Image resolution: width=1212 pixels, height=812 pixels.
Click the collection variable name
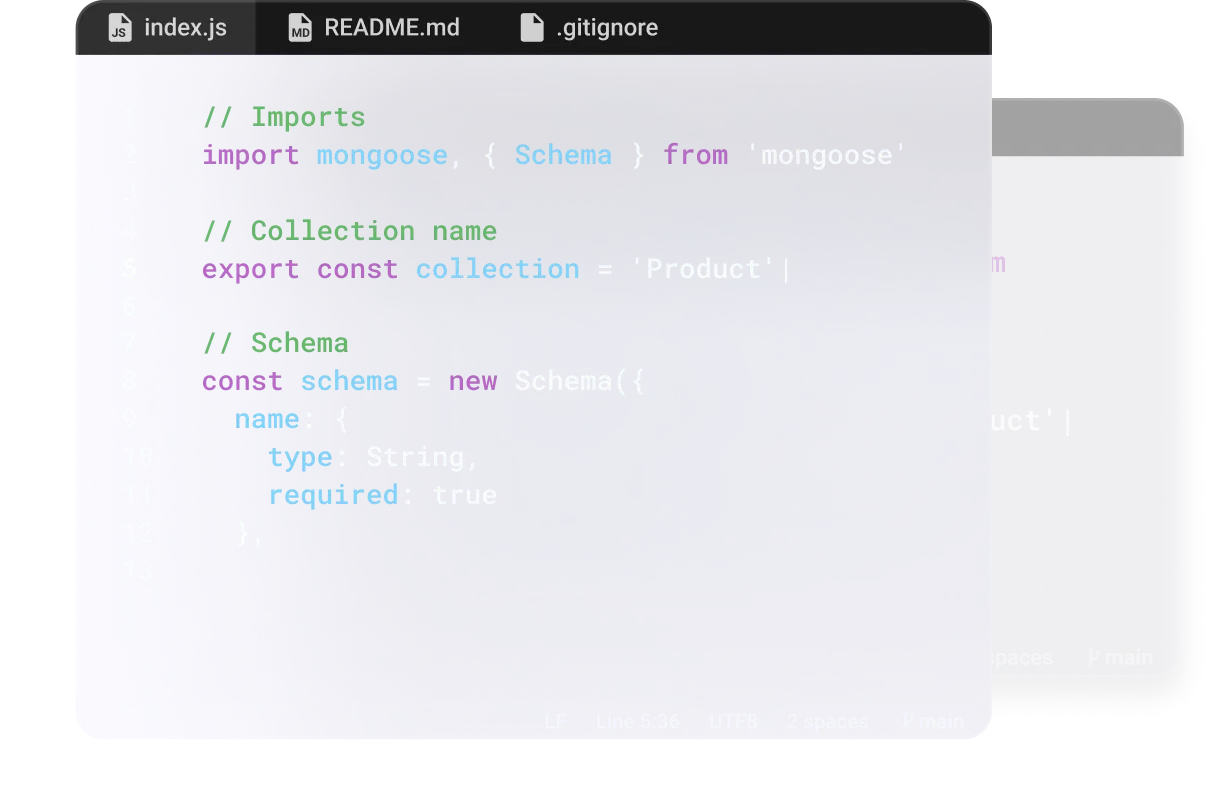tap(498, 269)
